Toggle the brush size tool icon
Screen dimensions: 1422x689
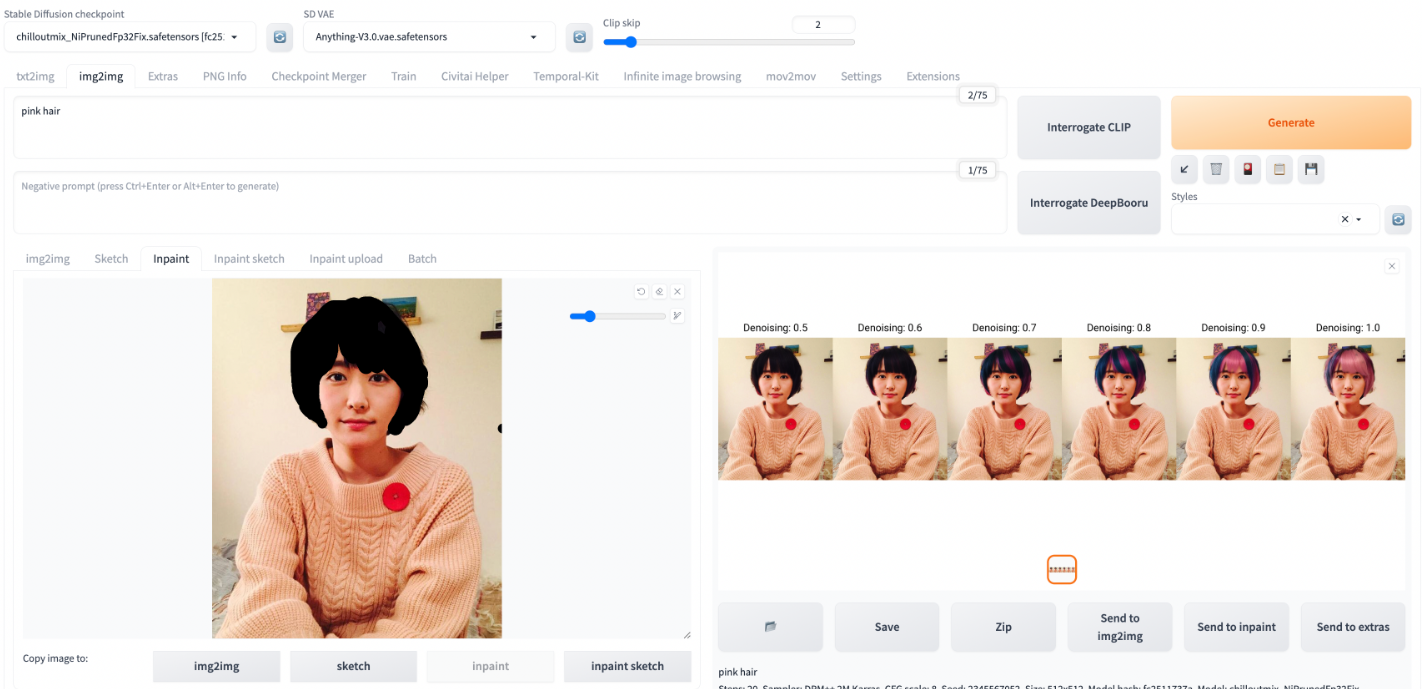[677, 316]
